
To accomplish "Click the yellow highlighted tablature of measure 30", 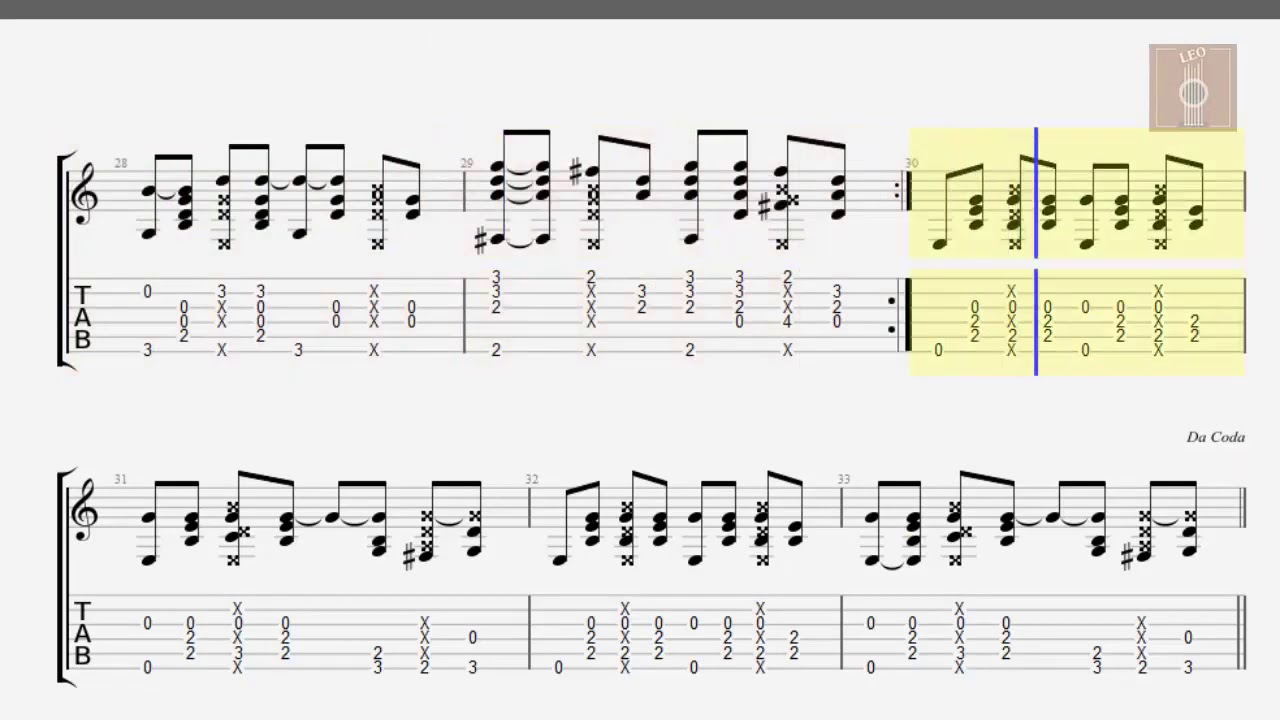I will click(1077, 322).
